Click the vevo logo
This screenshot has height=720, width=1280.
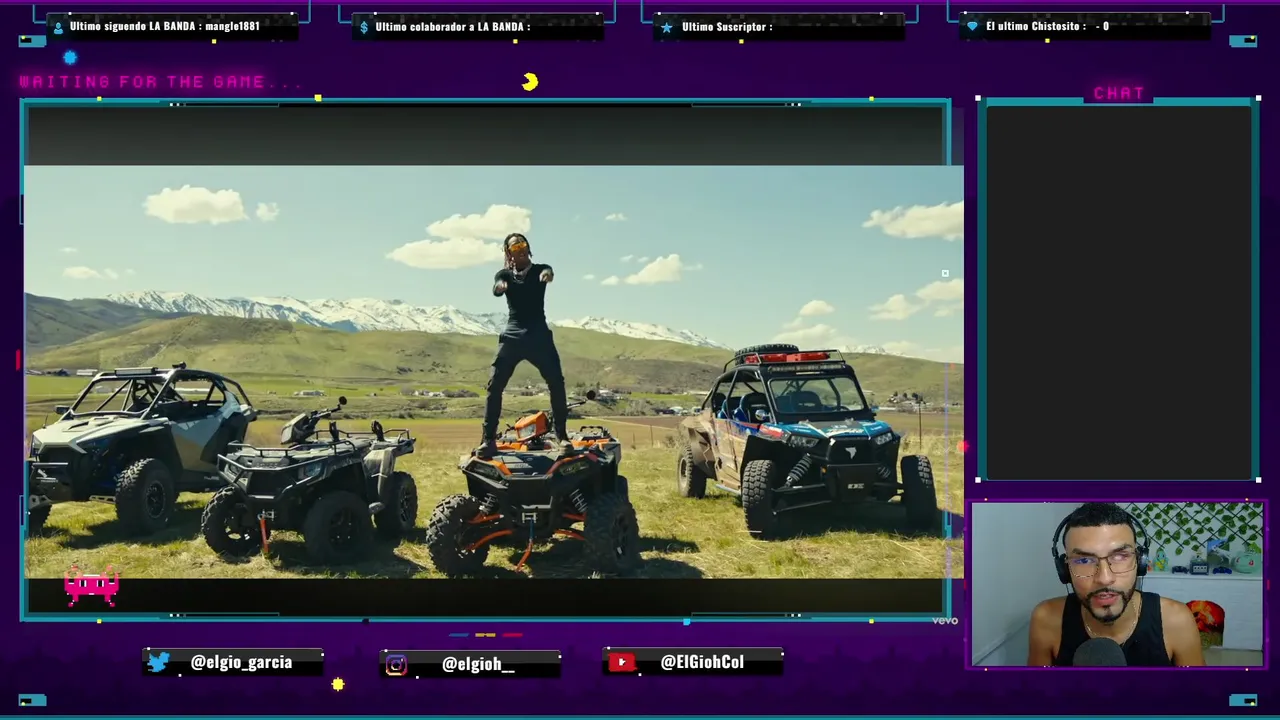(945, 620)
